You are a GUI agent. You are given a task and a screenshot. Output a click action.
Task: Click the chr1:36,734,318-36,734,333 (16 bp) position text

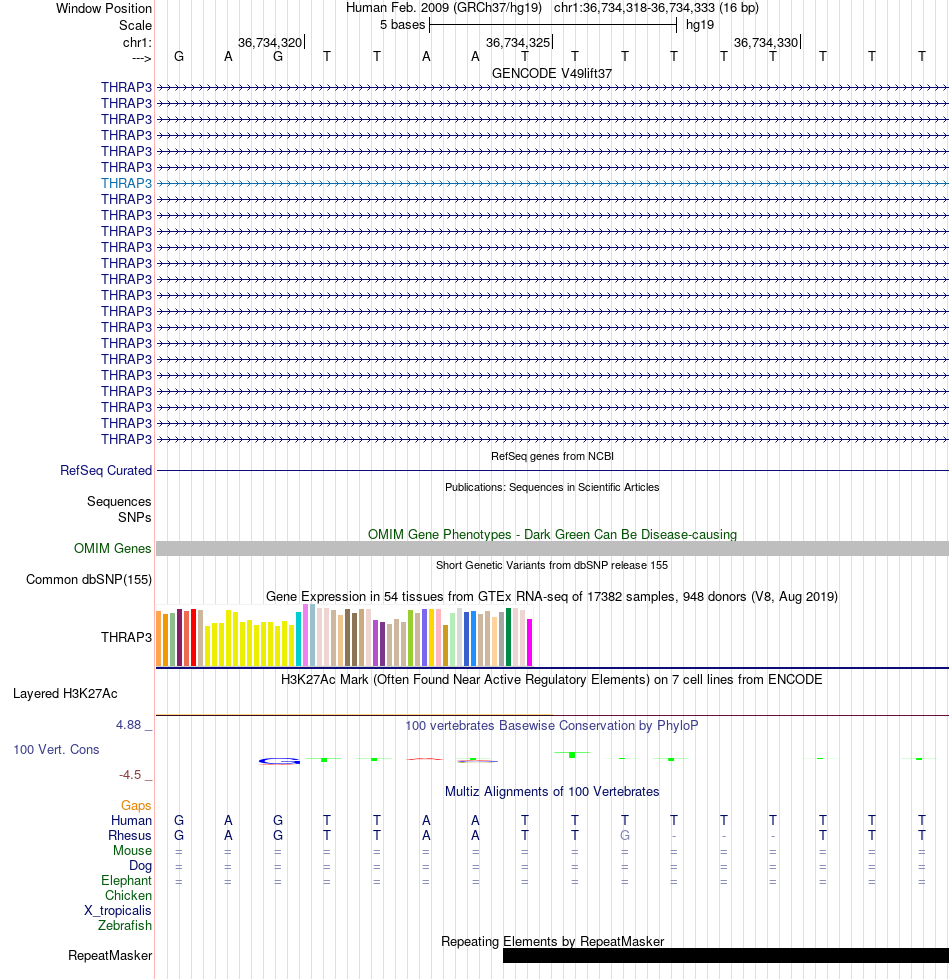point(656,8)
